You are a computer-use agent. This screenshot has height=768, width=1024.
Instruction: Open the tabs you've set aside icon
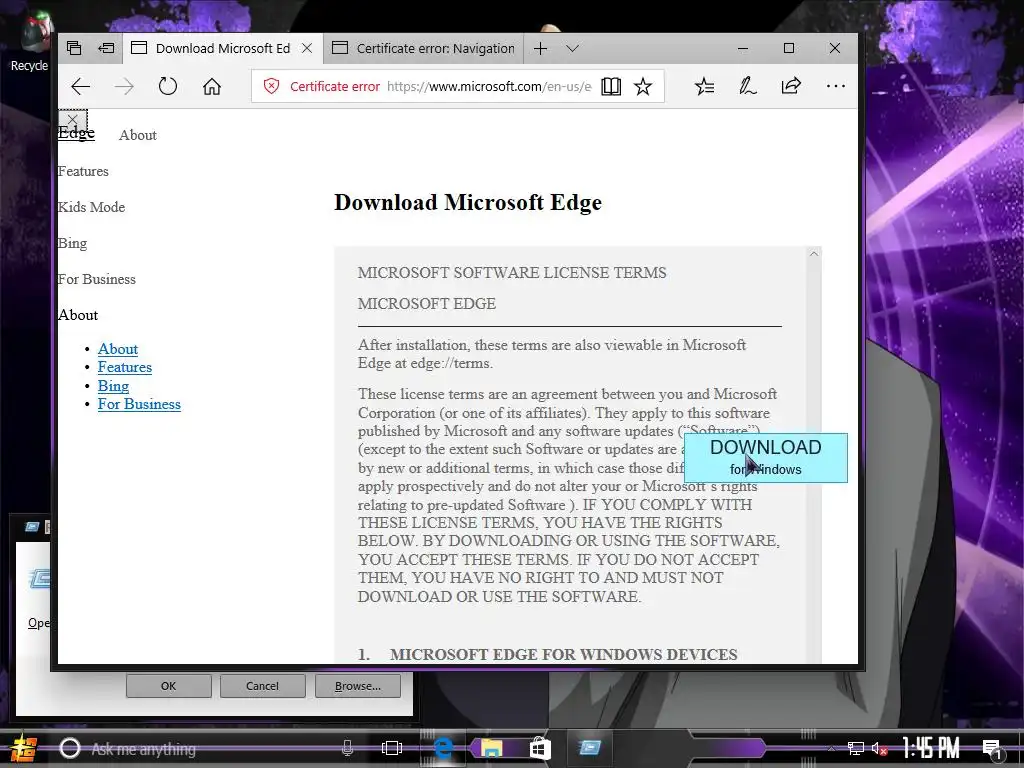coord(74,48)
